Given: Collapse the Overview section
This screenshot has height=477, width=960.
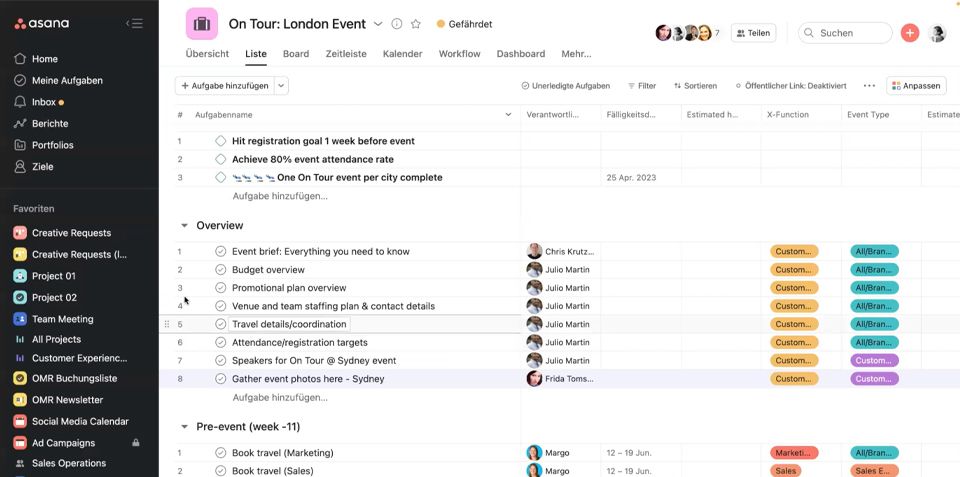Looking at the screenshot, I should (x=184, y=226).
